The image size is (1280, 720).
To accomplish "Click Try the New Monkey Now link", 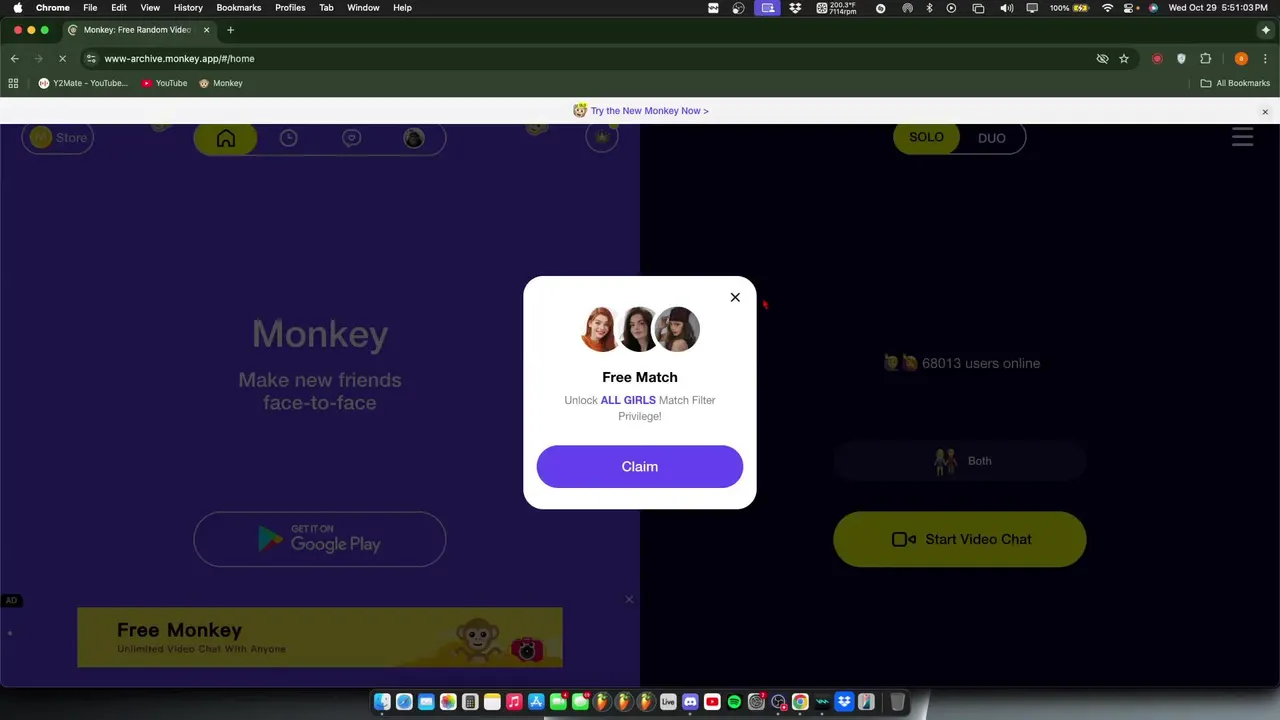I will pos(649,111).
